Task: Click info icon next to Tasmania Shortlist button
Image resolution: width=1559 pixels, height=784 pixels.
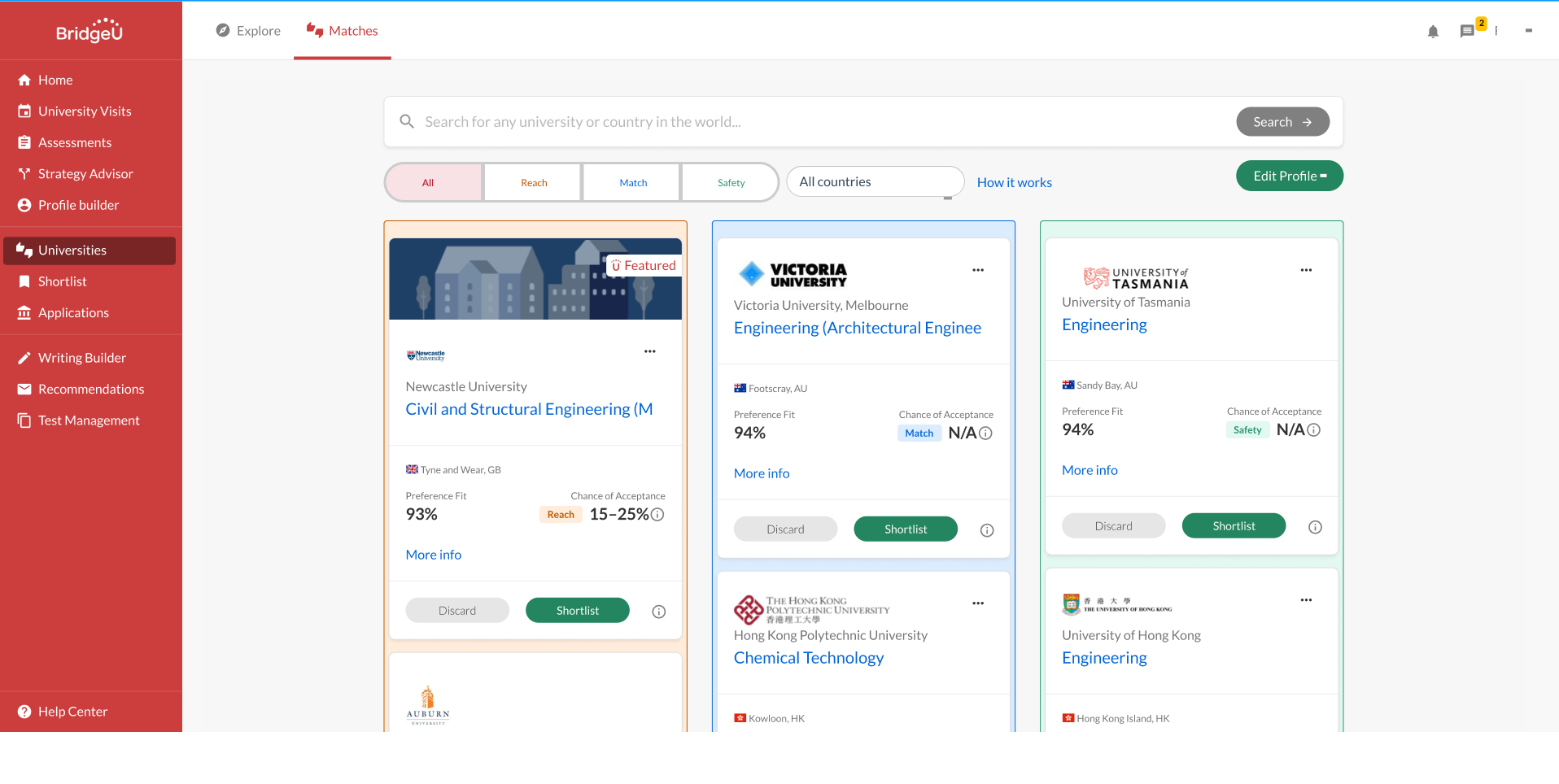Action: click(1315, 527)
